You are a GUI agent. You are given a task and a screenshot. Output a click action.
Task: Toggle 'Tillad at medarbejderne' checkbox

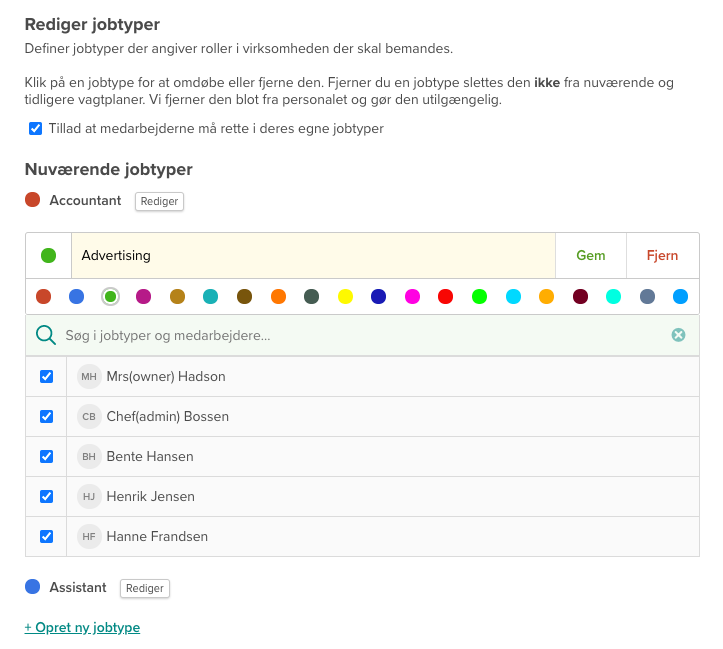tap(36, 129)
